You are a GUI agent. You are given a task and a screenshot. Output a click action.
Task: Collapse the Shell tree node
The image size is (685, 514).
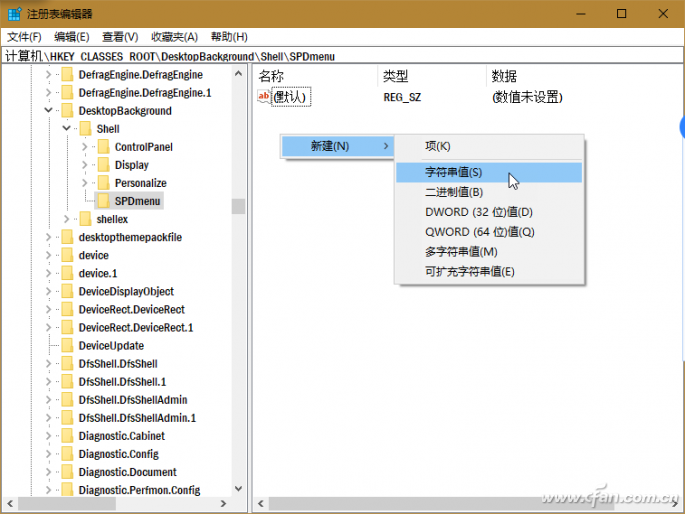[x=66, y=128]
